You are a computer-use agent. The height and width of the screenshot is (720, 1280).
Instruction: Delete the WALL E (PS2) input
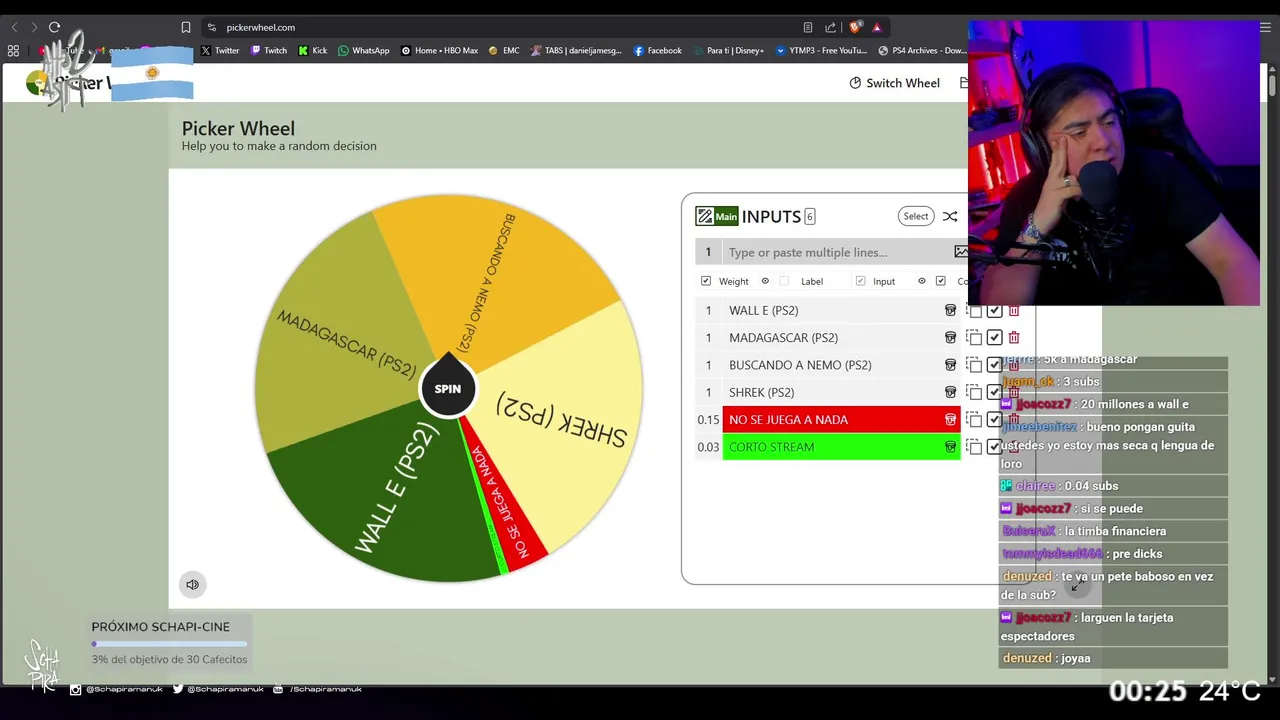coord(1014,311)
